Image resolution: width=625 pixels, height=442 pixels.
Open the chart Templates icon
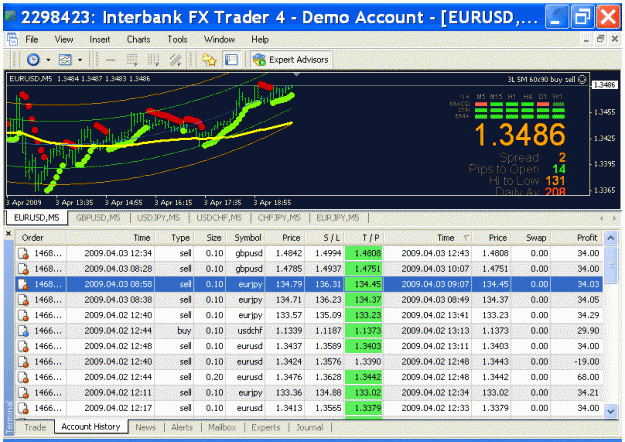click(65, 60)
